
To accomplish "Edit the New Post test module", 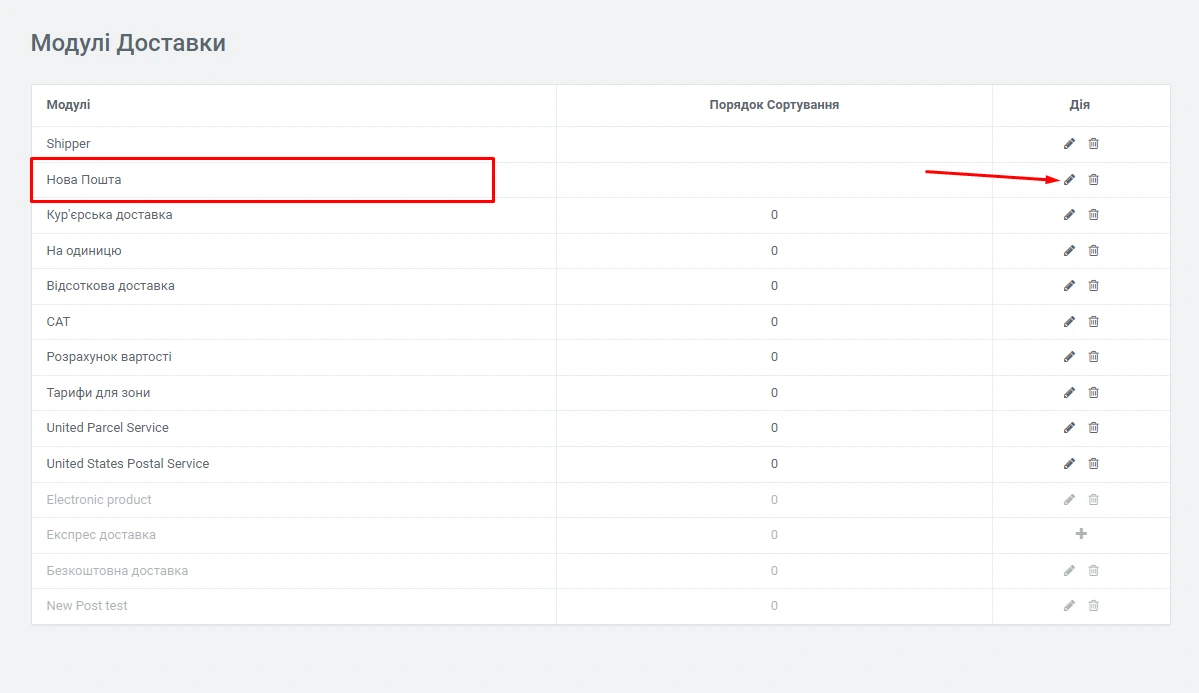I will [x=1069, y=606].
